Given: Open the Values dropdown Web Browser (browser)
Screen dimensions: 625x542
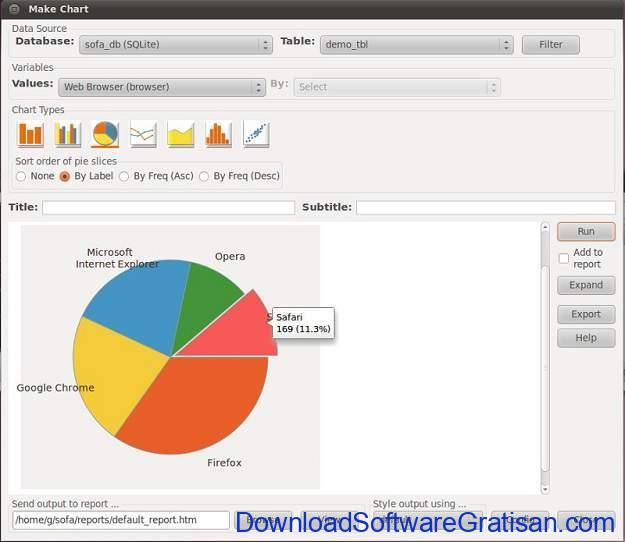Looking at the screenshot, I should click(162, 87).
